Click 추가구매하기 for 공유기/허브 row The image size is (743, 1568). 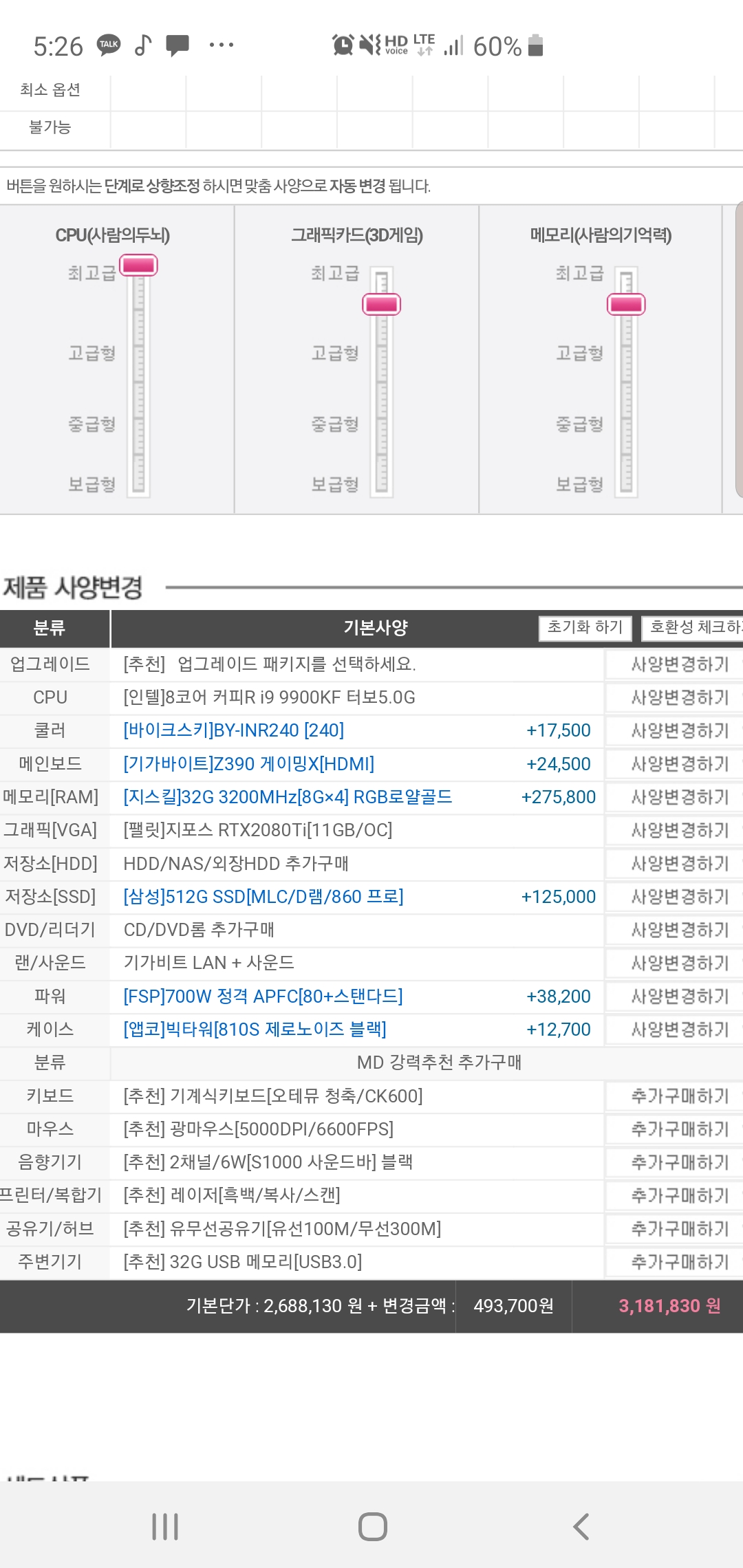pos(674,1229)
